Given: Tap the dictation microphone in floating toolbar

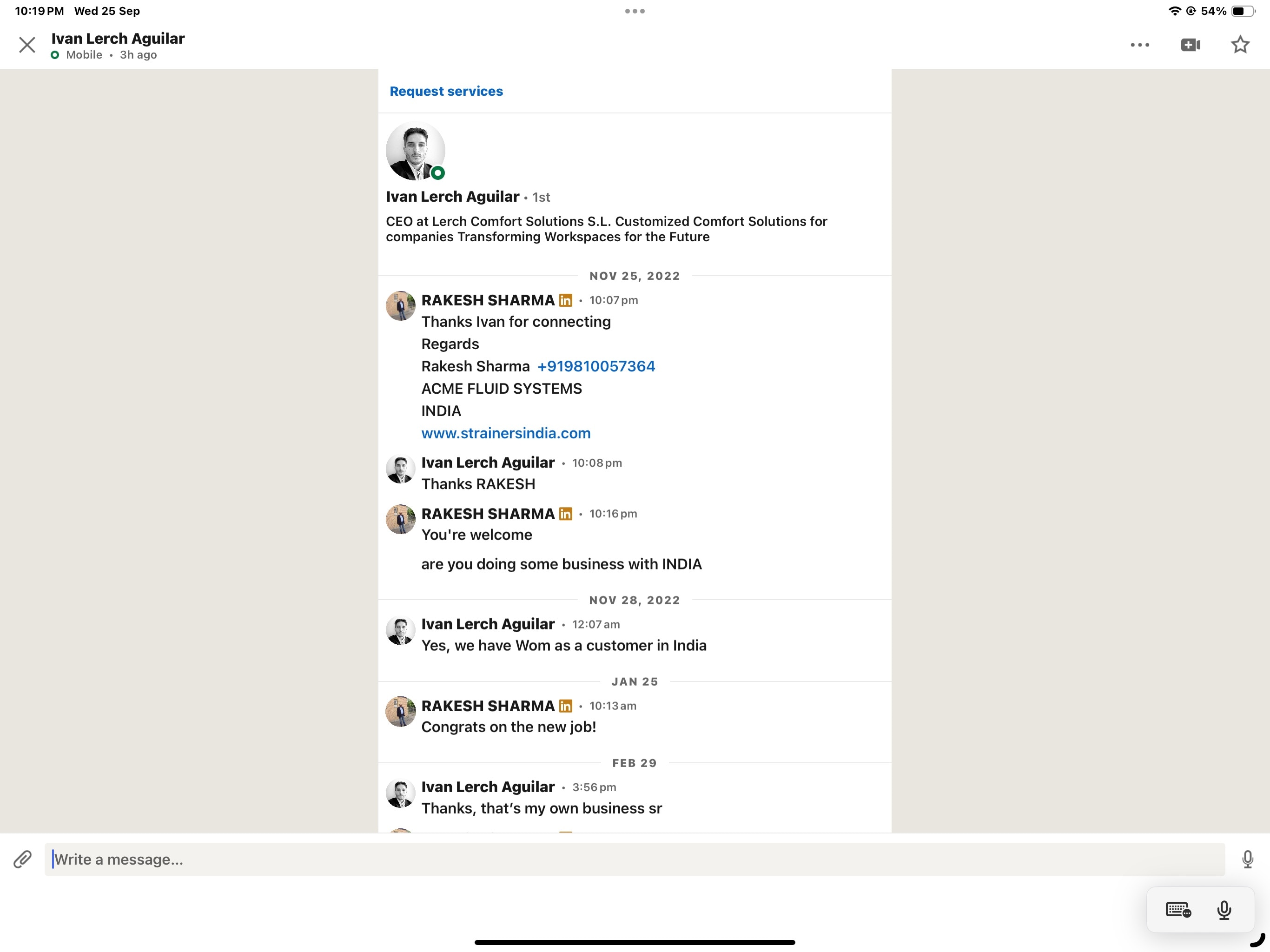Looking at the screenshot, I should (1224, 910).
